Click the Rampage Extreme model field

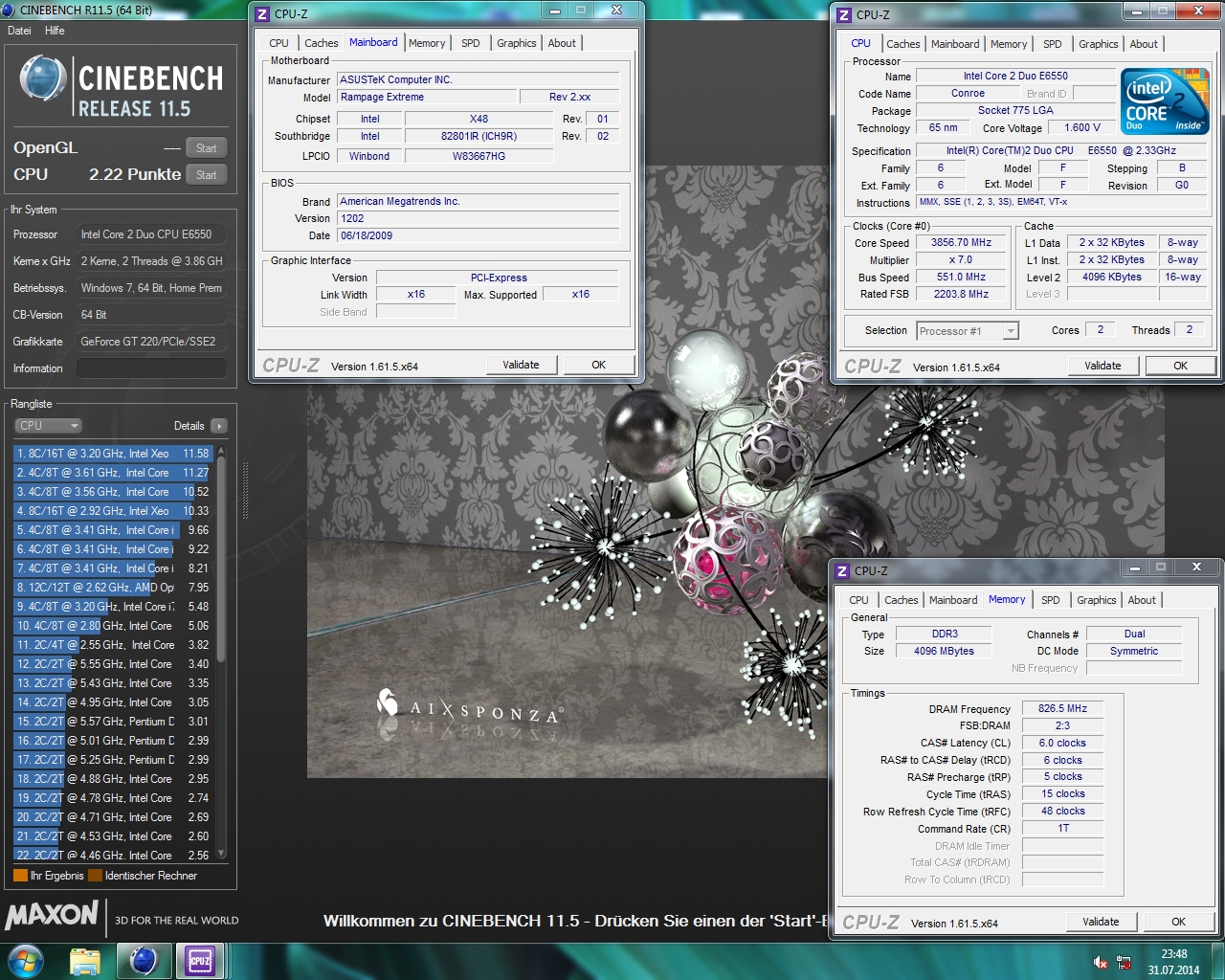[426, 98]
